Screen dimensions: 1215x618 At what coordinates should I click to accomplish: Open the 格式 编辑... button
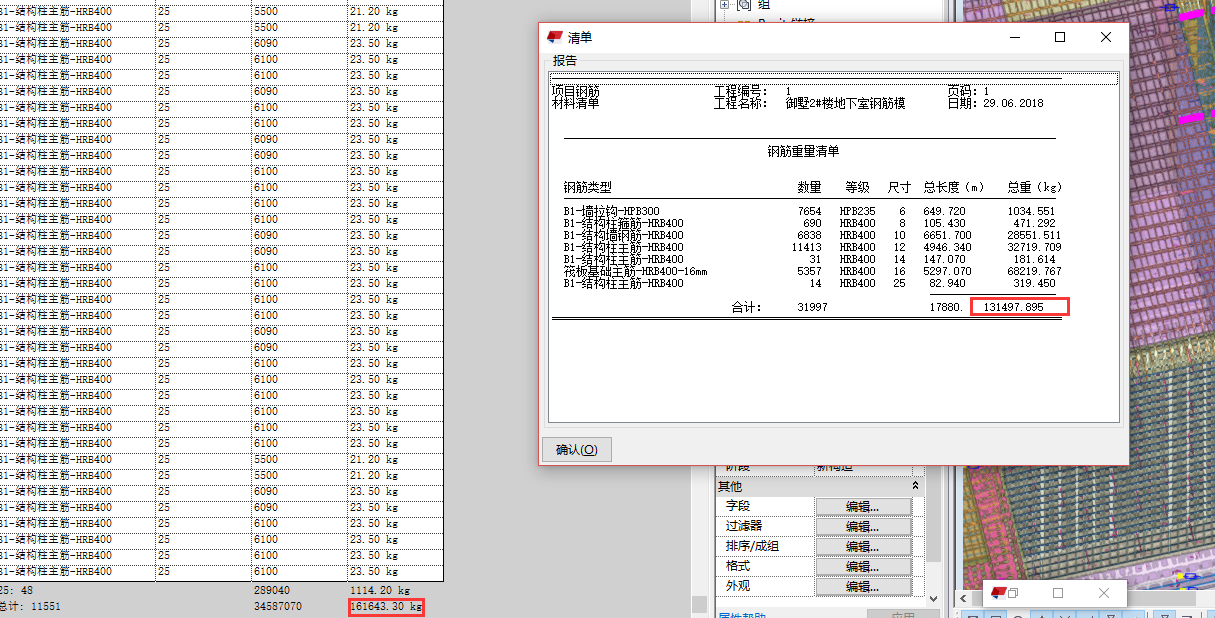pyautogui.click(x=863, y=567)
